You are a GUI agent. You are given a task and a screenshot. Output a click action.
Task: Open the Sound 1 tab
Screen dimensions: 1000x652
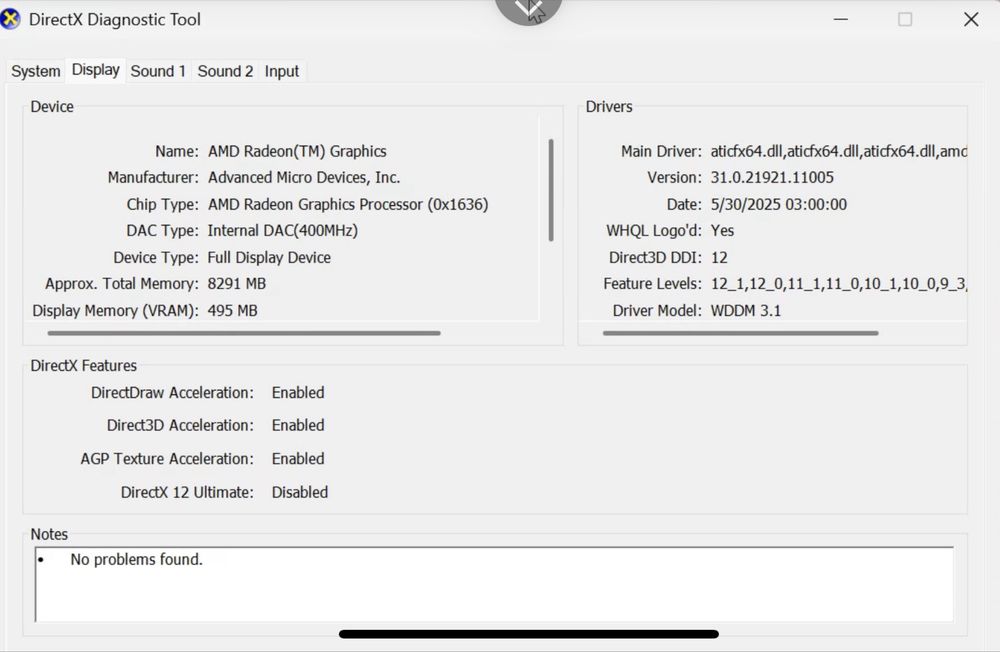[158, 71]
